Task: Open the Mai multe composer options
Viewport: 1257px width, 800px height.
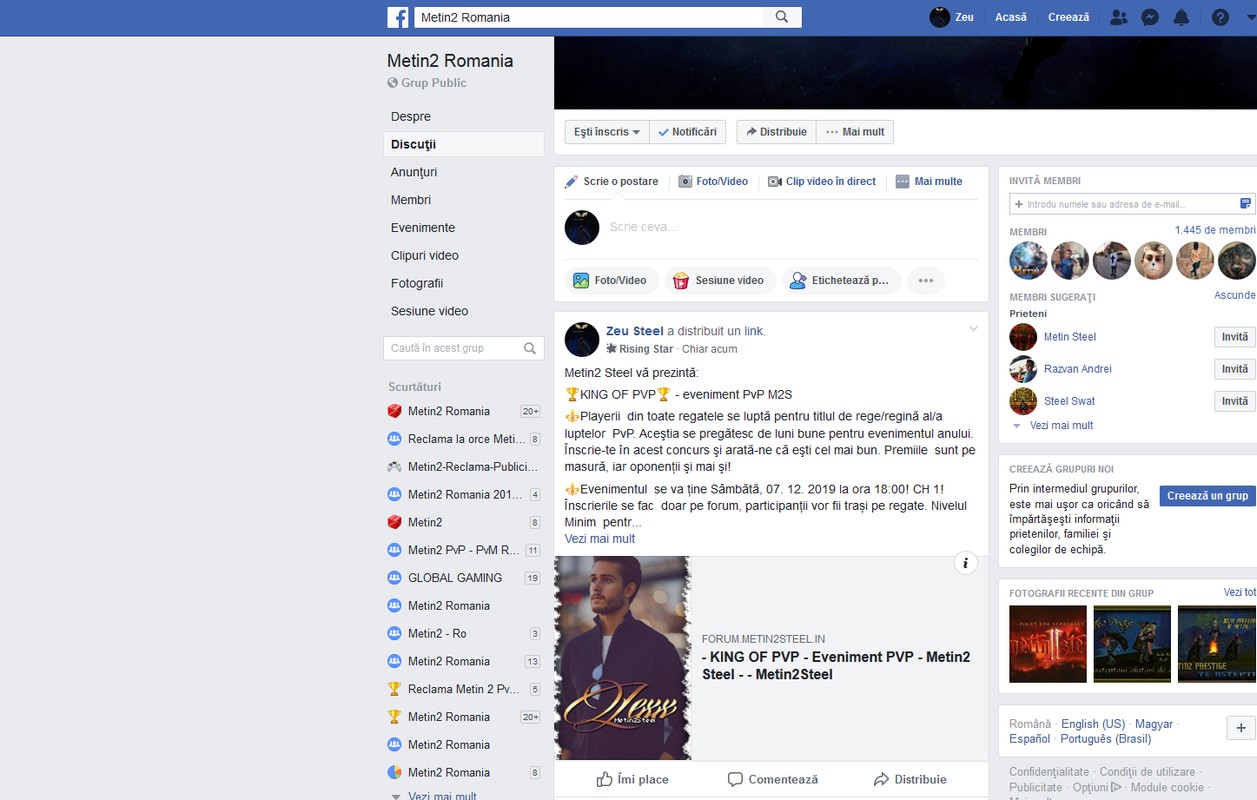Action: click(929, 181)
